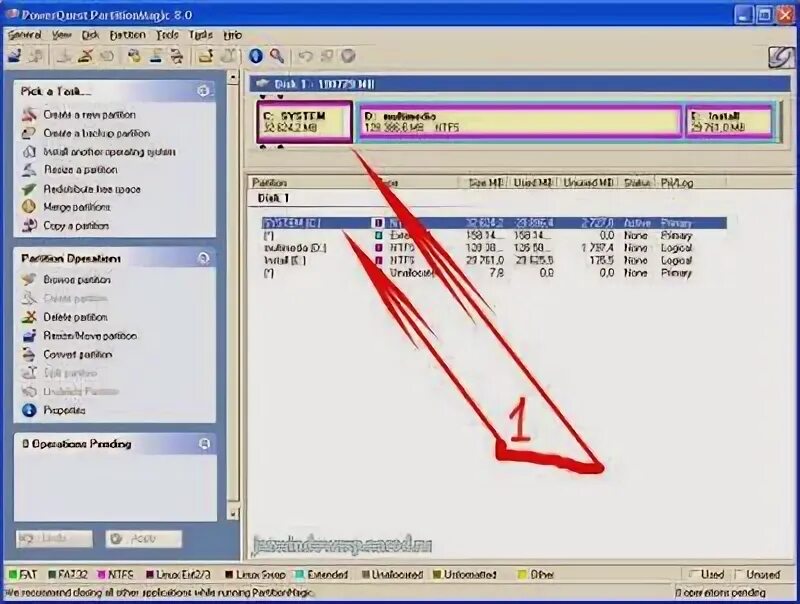Open the Help menu
800x604 pixels.
233,35
